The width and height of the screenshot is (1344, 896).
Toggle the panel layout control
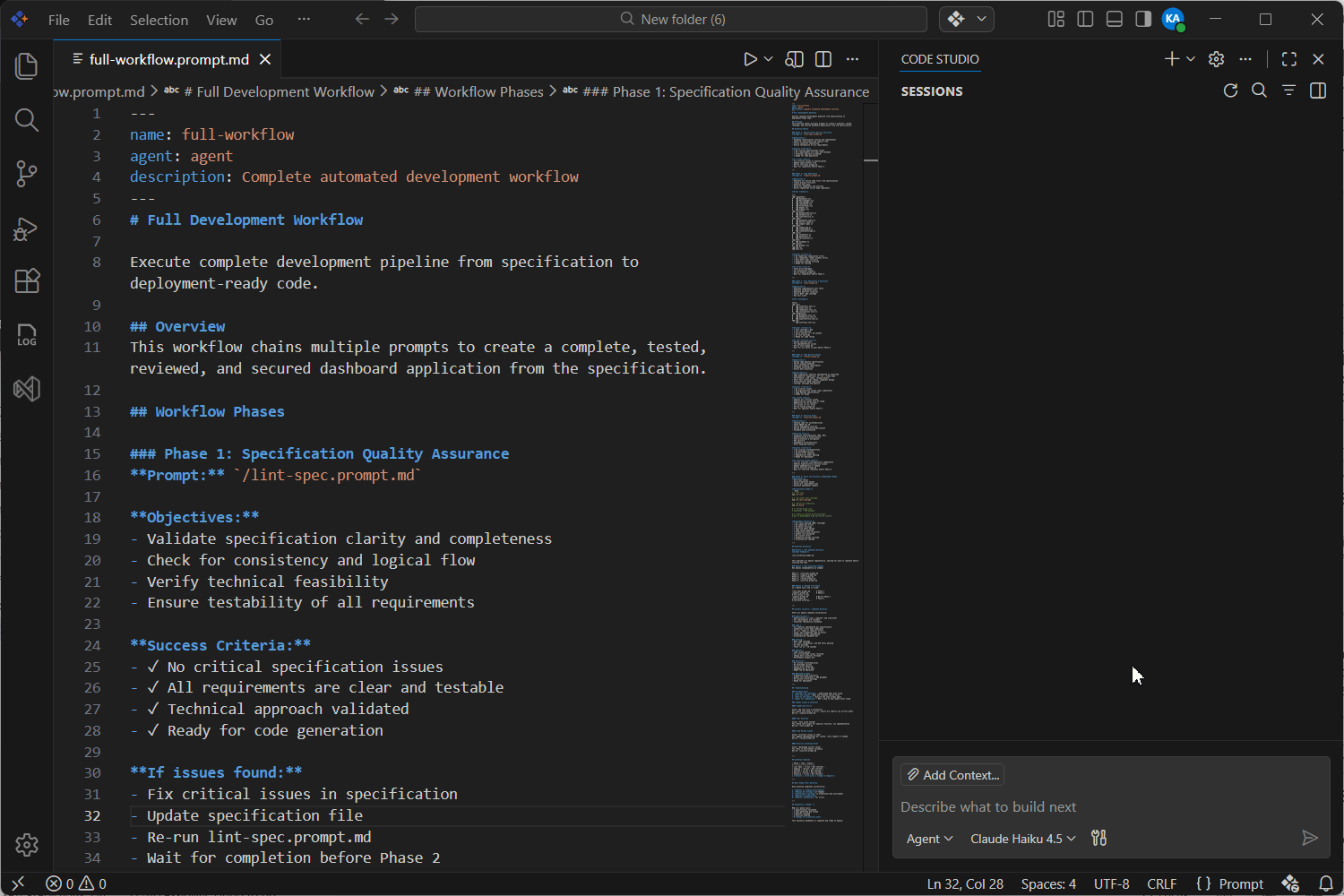tap(1114, 18)
